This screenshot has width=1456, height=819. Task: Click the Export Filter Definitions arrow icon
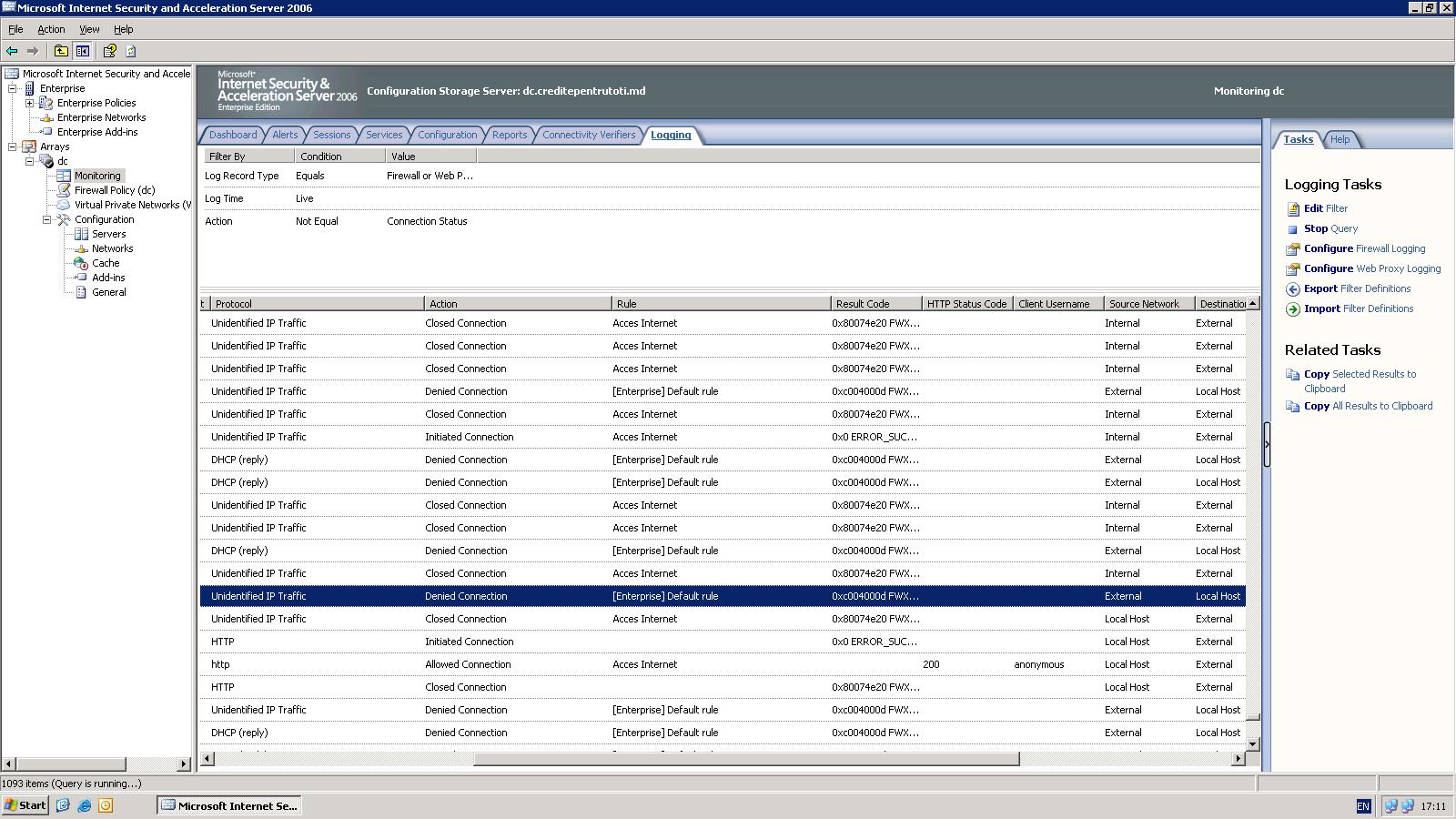point(1292,289)
